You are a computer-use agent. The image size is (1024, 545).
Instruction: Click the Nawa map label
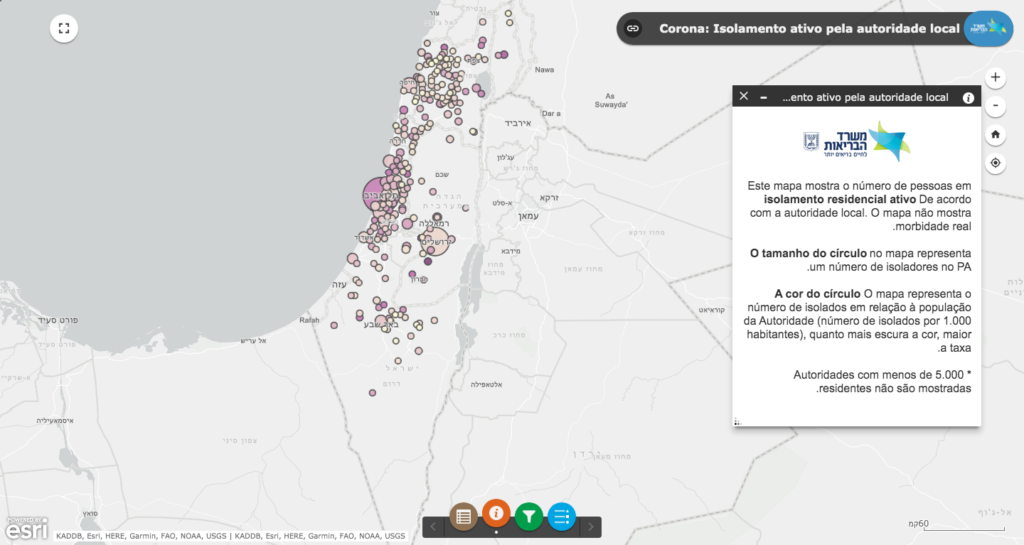pos(544,70)
